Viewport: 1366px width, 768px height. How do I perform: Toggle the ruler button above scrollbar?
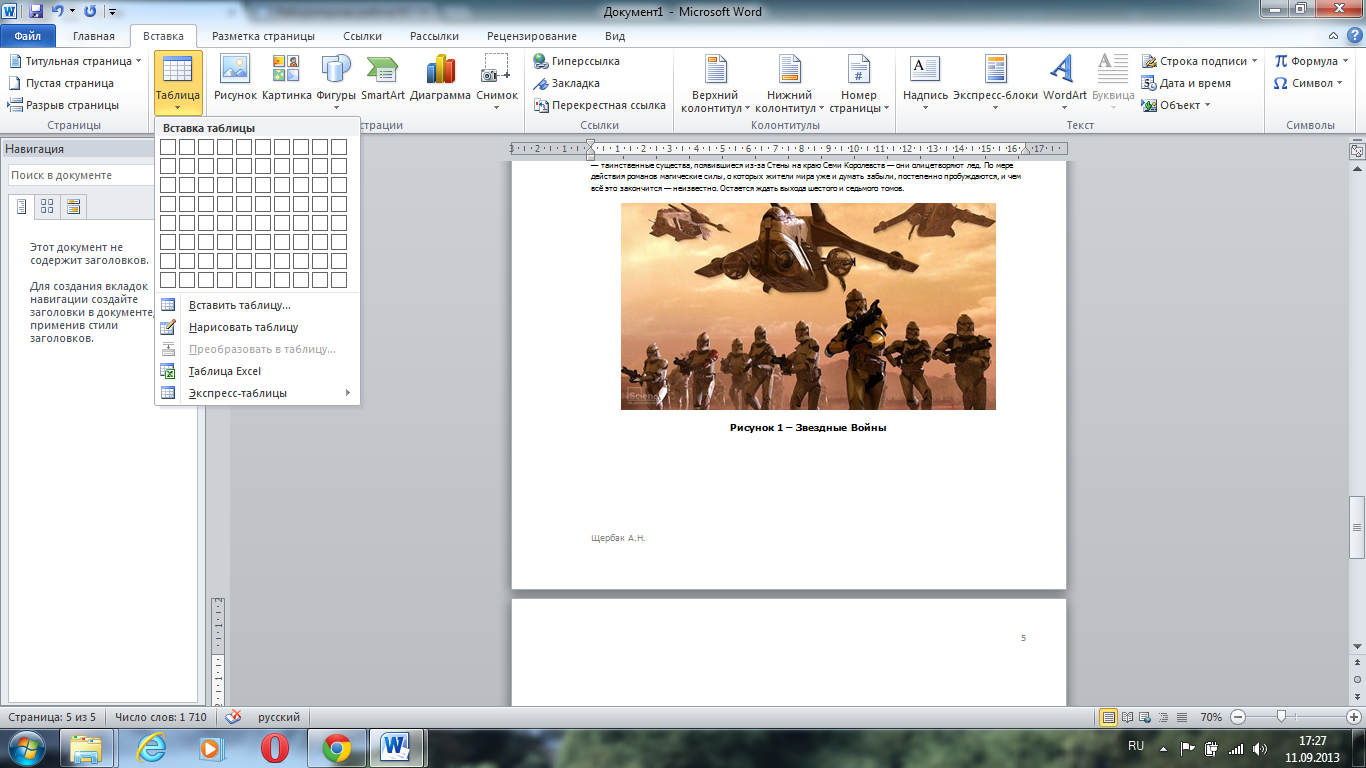coord(1357,152)
